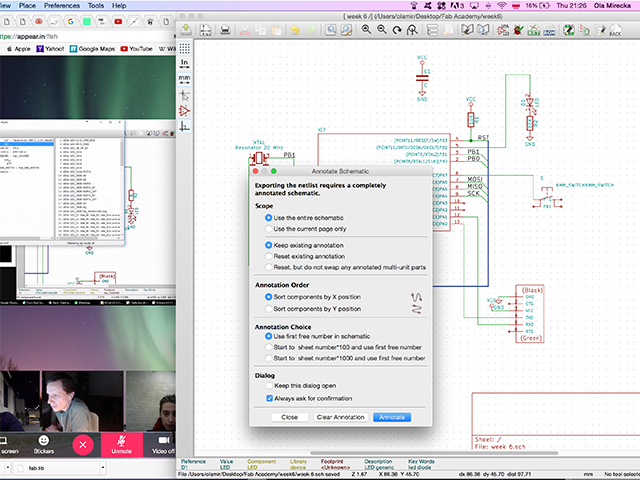The height and width of the screenshot is (480, 640).
Task: Open the Yahoo! bookmark in browser
Action: point(50,49)
